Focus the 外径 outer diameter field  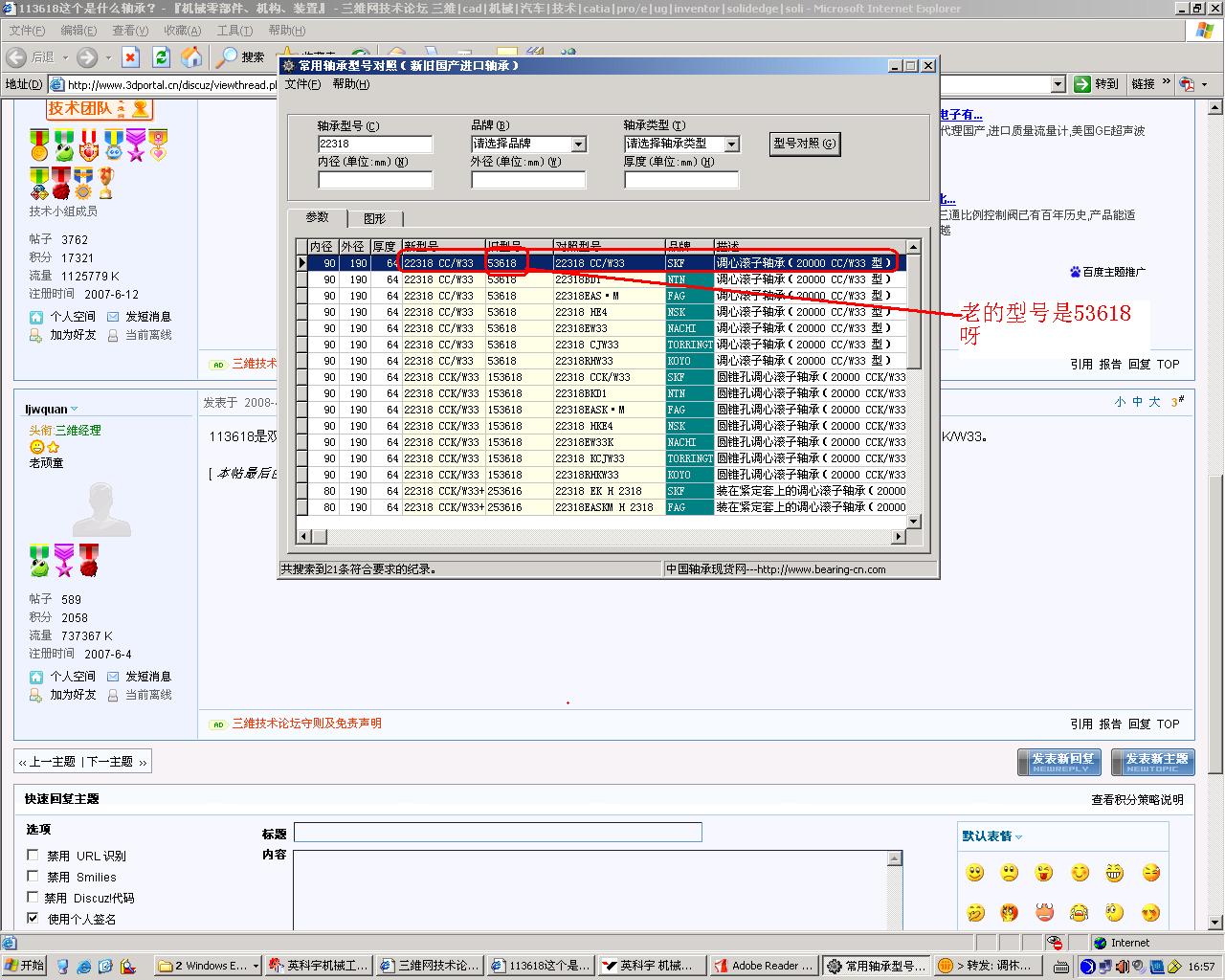point(528,179)
